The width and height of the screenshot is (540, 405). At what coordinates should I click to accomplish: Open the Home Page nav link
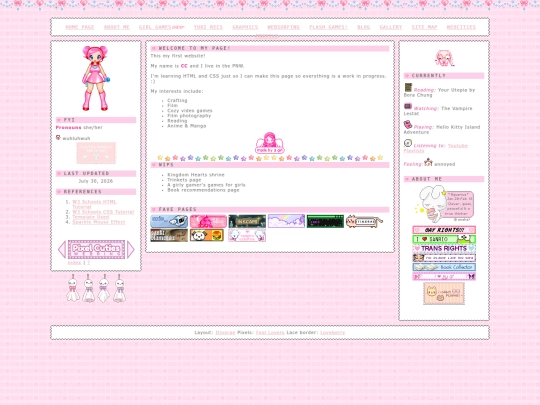(80, 27)
